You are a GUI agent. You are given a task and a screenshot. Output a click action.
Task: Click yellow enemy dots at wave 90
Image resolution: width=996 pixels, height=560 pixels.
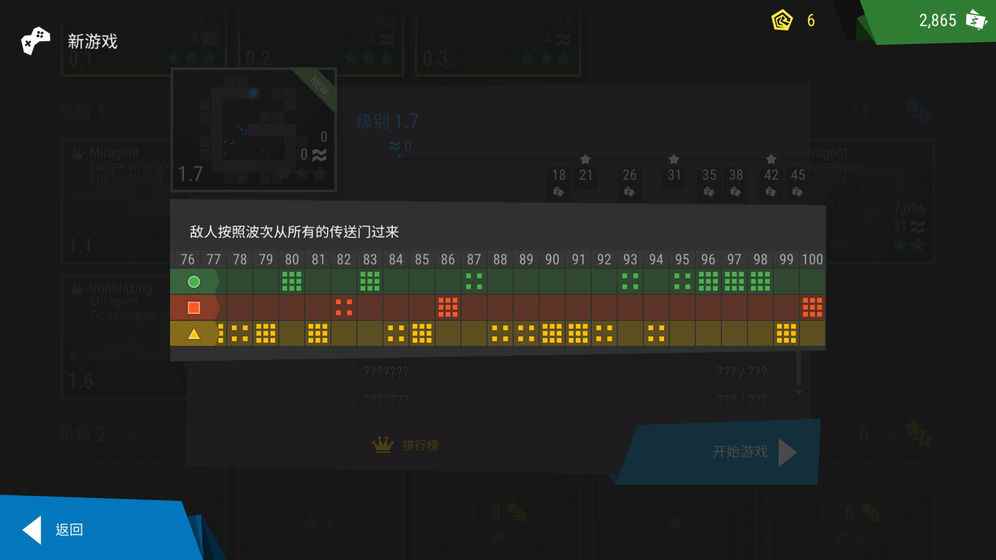point(552,333)
